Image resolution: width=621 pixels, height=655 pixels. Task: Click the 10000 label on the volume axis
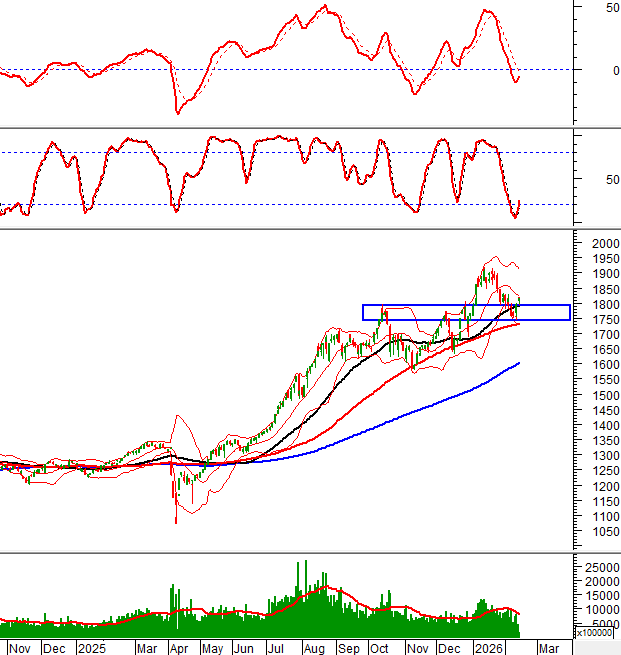pos(599,608)
